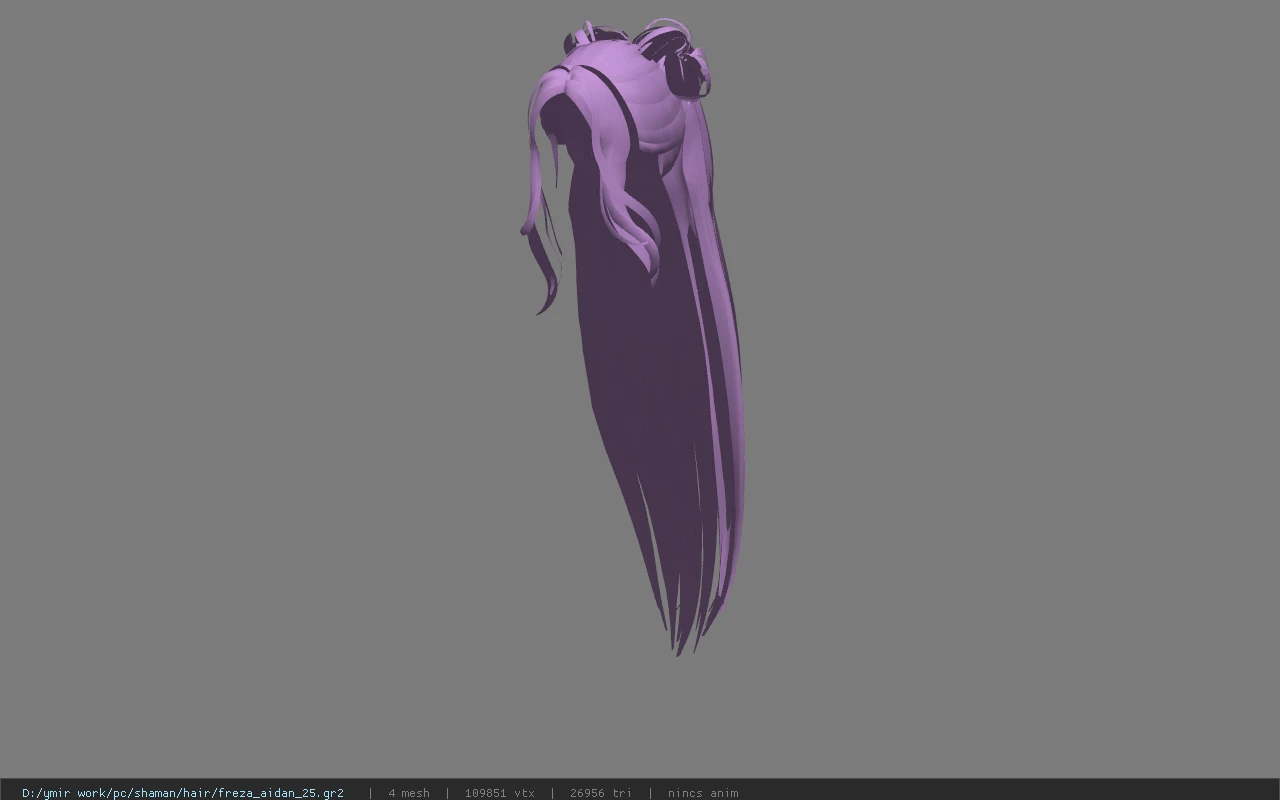Viewport: 1280px width, 800px height.
Task: Click the file path freza_aidan_25.gr2 in status bar
Action: tap(183, 793)
